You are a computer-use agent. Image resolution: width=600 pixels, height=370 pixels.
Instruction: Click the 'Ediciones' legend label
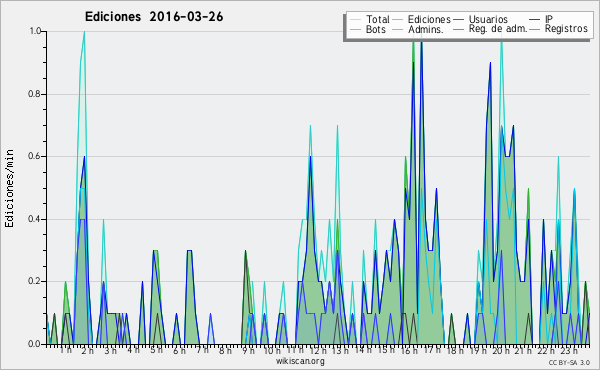tap(429, 19)
